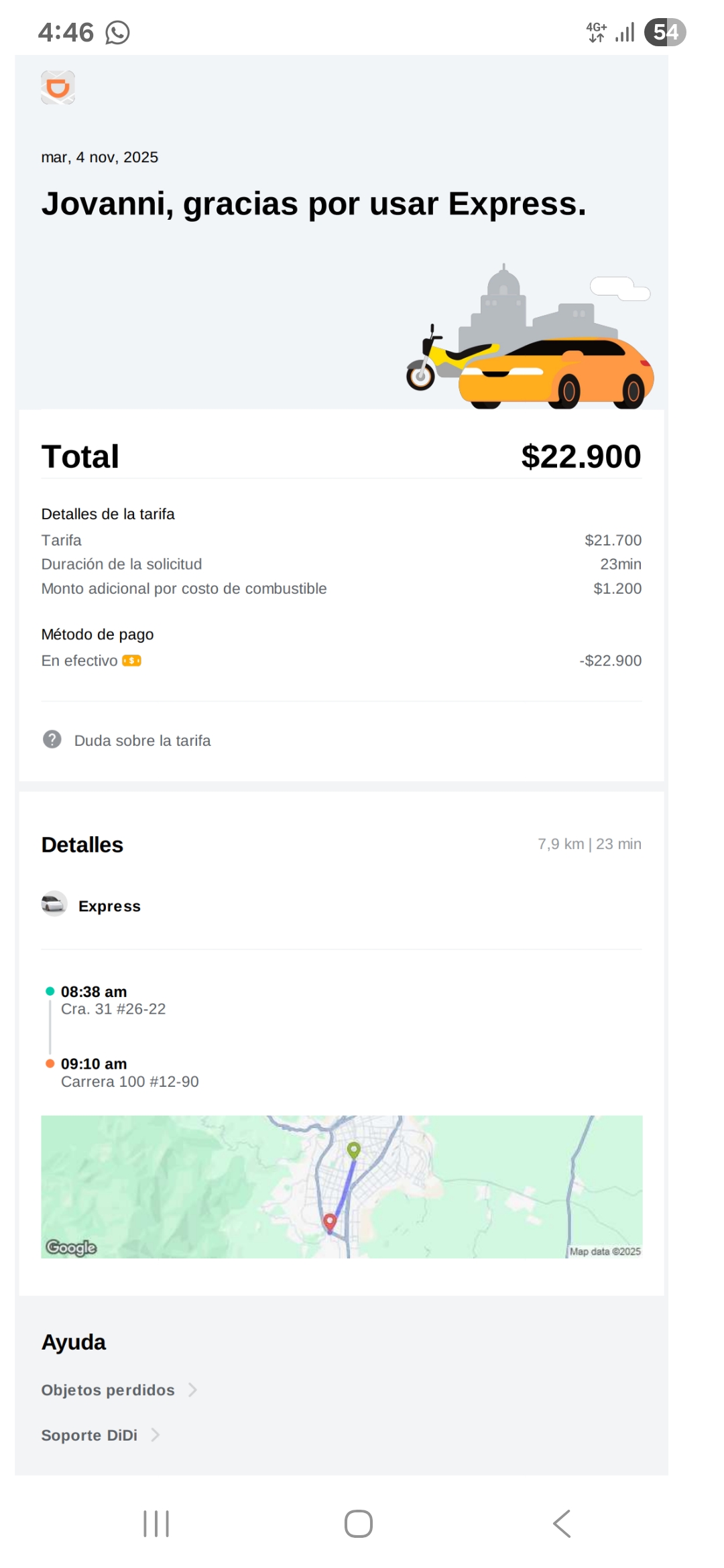
Task: Tap the red destination pin on map
Action: click(329, 1222)
